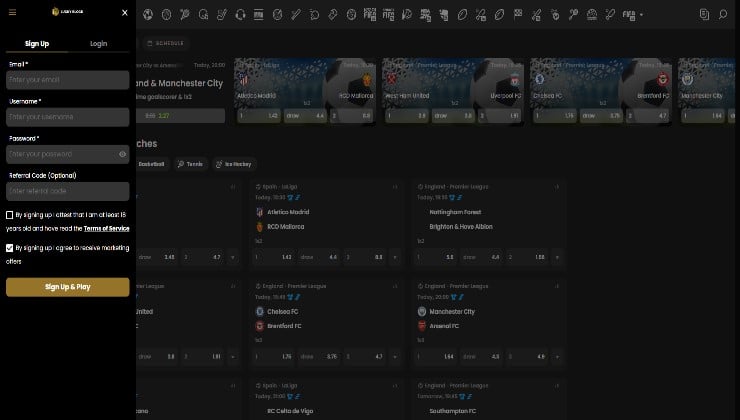This screenshot has width=740, height=420.
Task: Focus the Password input field
Action: coord(67,154)
